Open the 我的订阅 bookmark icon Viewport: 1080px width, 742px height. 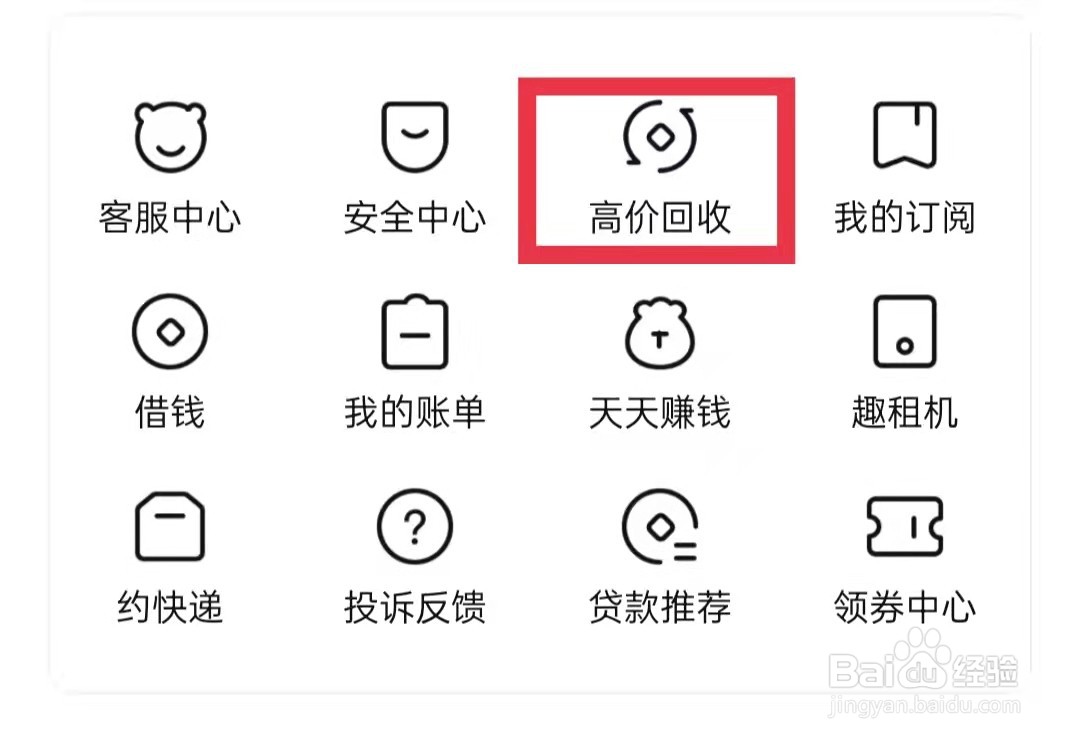(x=904, y=135)
